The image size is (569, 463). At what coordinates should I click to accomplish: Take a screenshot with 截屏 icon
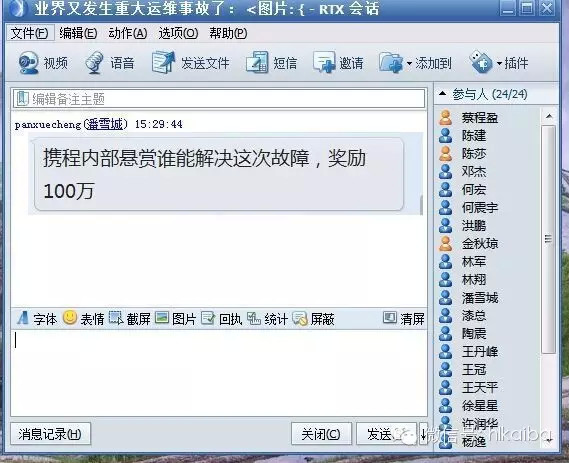click(x=116, y=318)
